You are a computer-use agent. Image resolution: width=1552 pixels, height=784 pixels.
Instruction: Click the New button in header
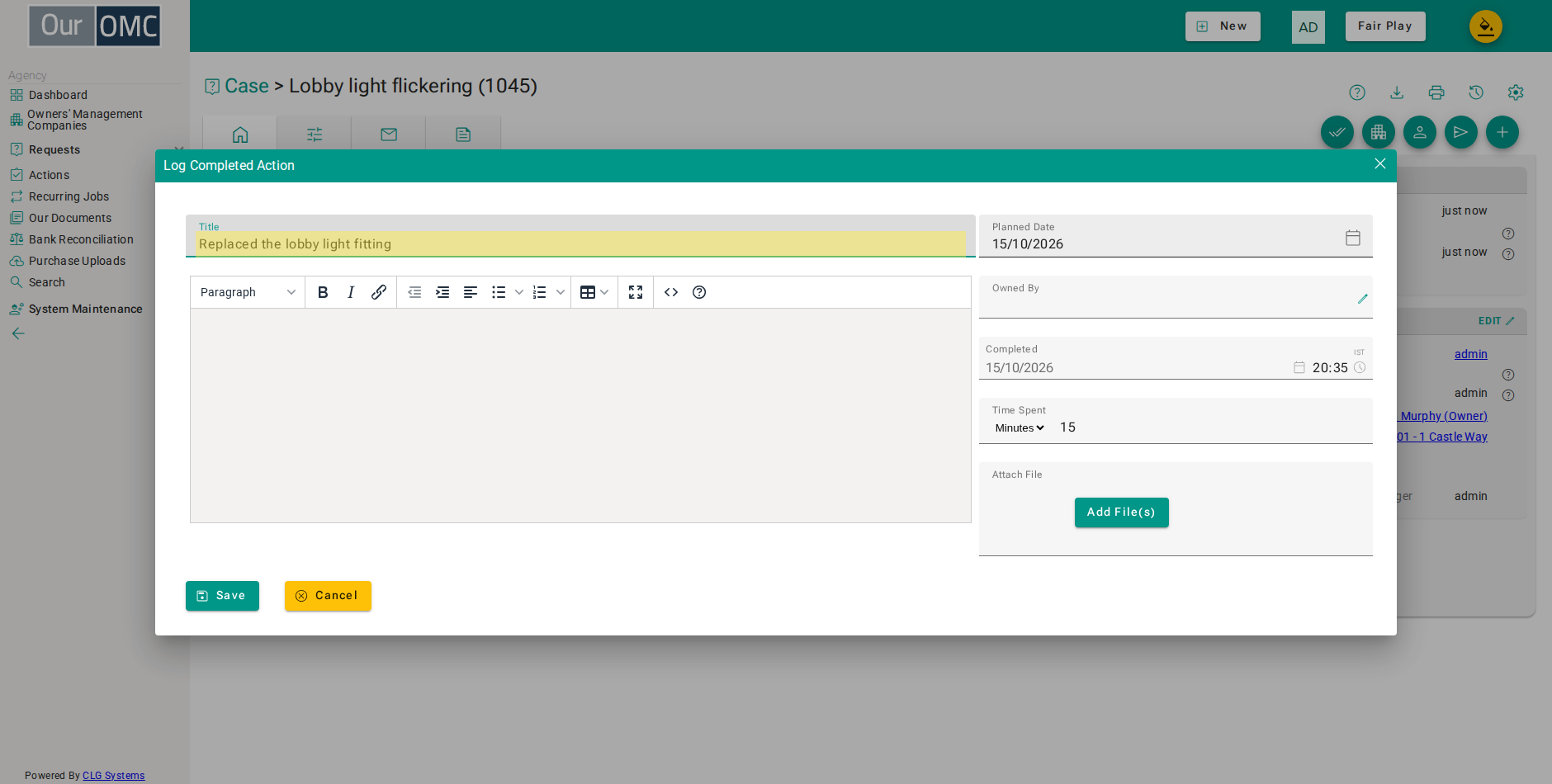point(1223,26)
